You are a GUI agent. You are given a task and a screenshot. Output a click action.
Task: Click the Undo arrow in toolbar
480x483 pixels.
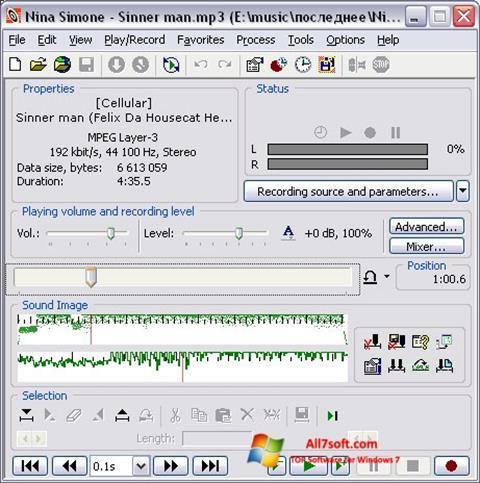click(x=201, y=64)
